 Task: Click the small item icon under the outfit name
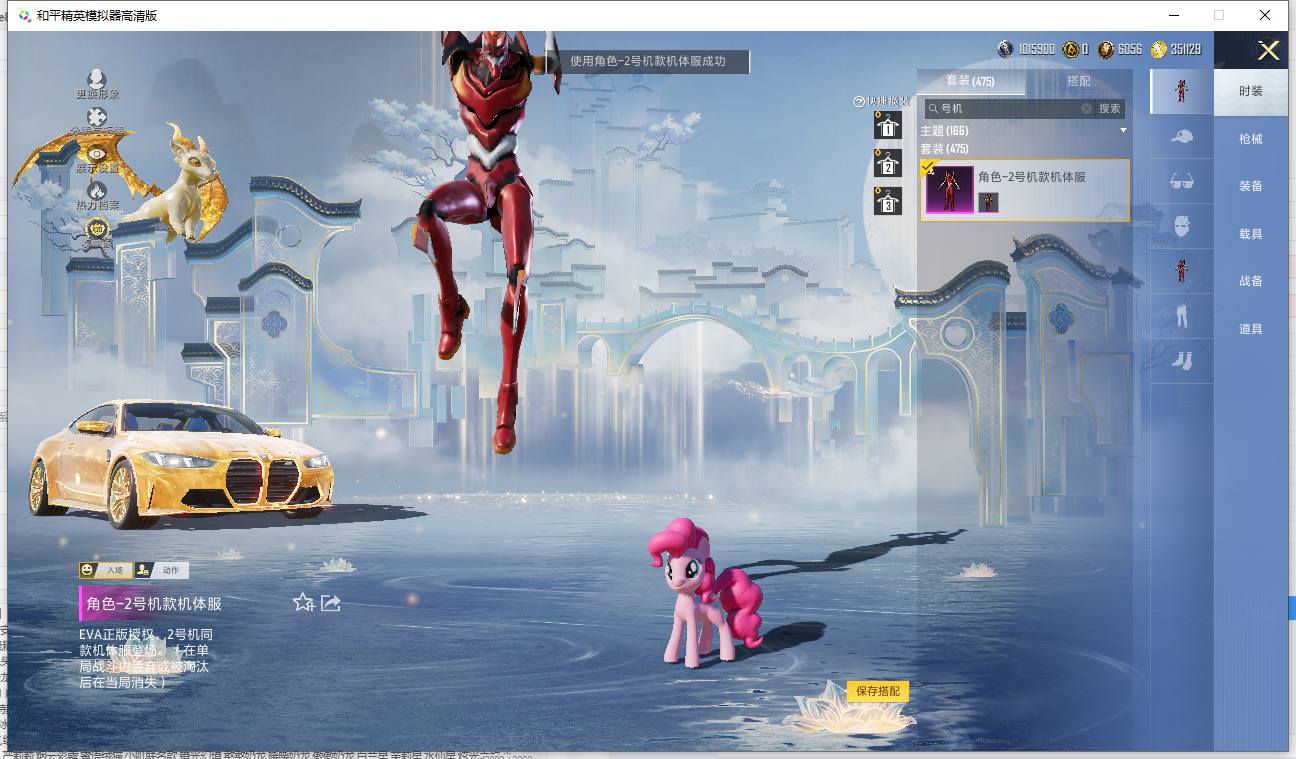click(x=988, y=202)
